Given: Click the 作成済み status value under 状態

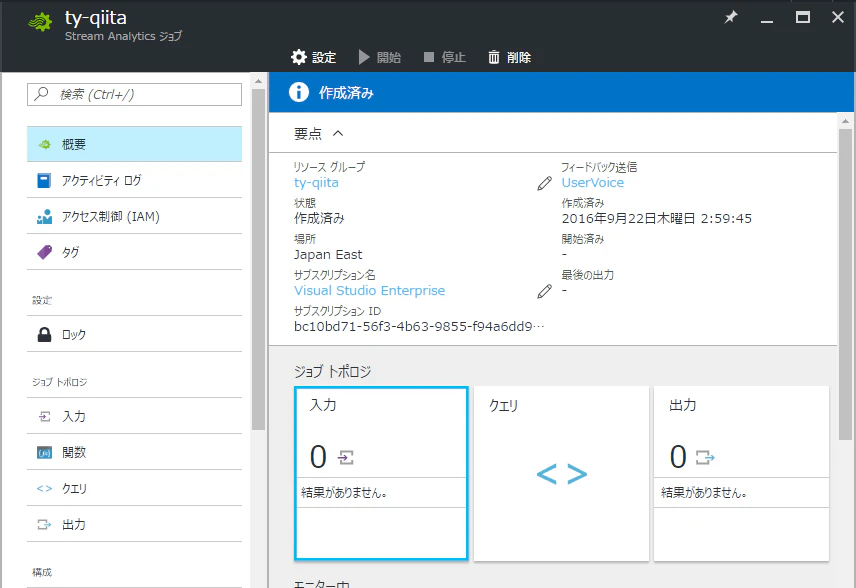Looking at the screenshot, I should pos(319,218).
